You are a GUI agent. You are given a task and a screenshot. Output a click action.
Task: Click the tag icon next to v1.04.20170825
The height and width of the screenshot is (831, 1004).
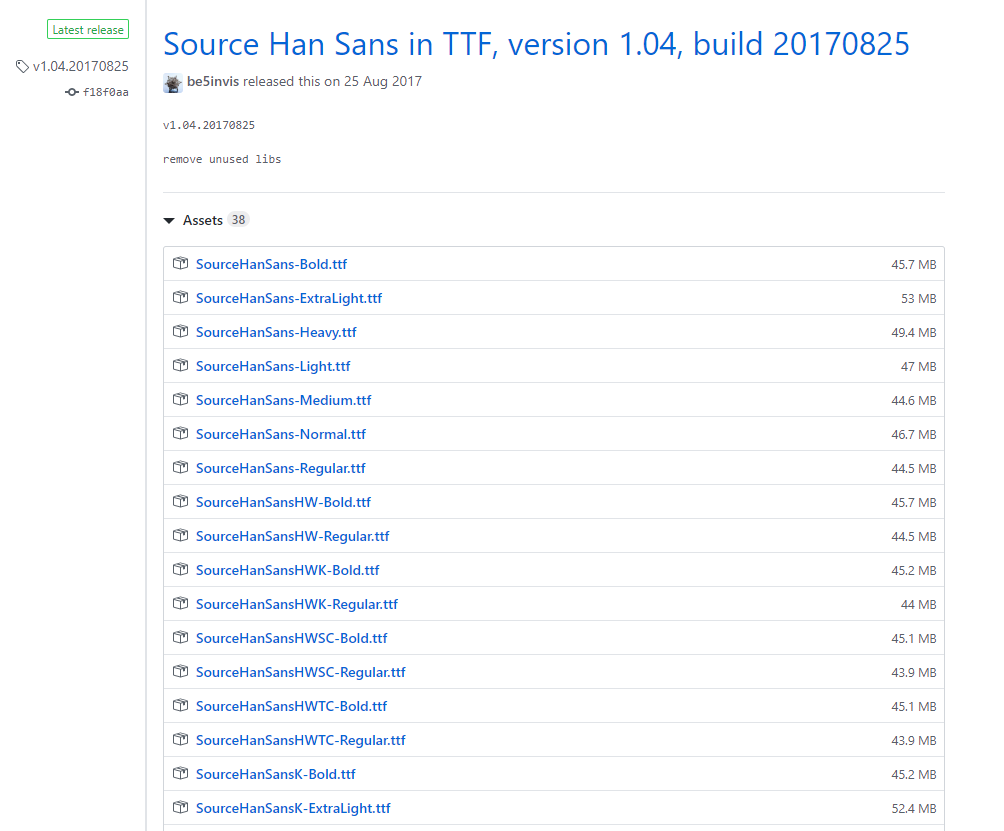point(22,67)
